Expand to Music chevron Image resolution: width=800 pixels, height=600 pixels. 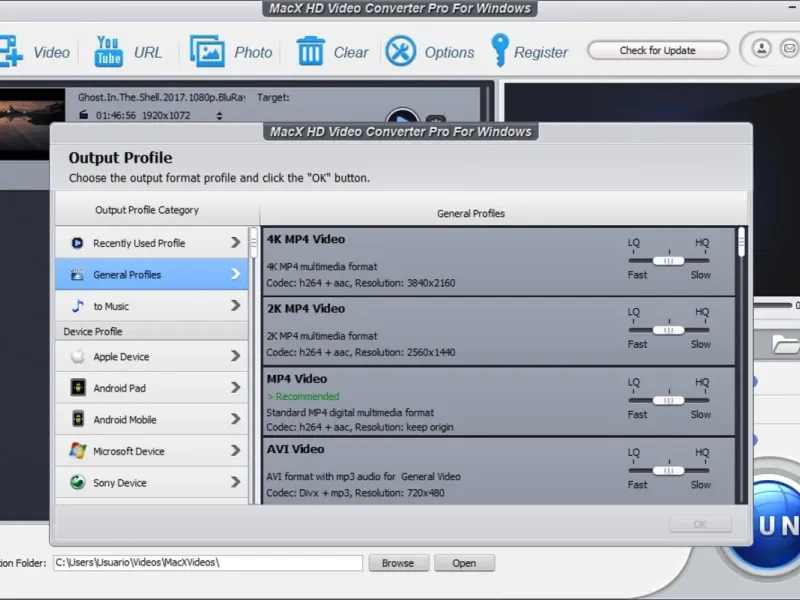click(235, 306)
